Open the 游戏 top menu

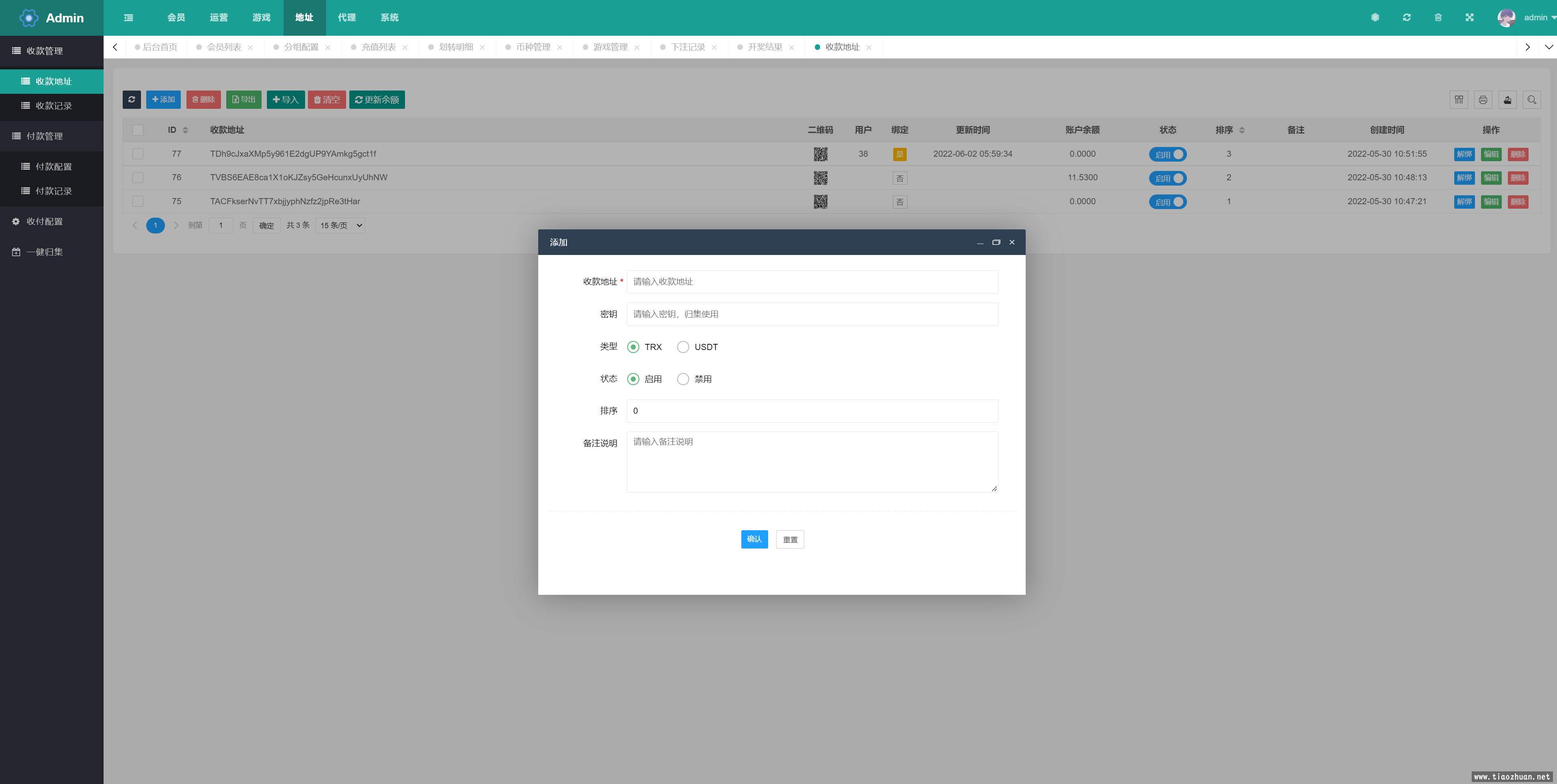[261, 17]
